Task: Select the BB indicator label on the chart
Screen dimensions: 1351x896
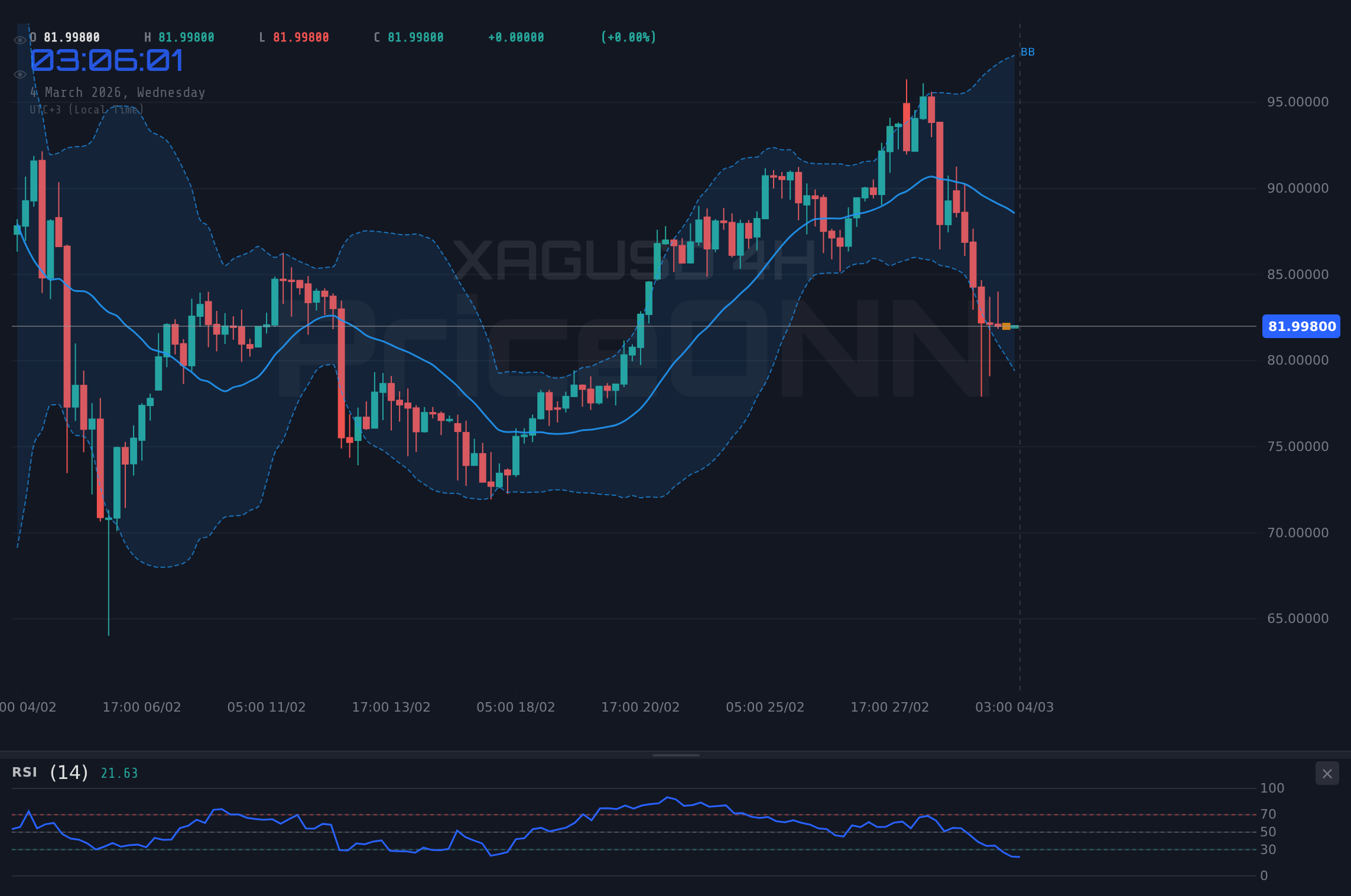Action: pyautogui.click(x=1028, y=52)
